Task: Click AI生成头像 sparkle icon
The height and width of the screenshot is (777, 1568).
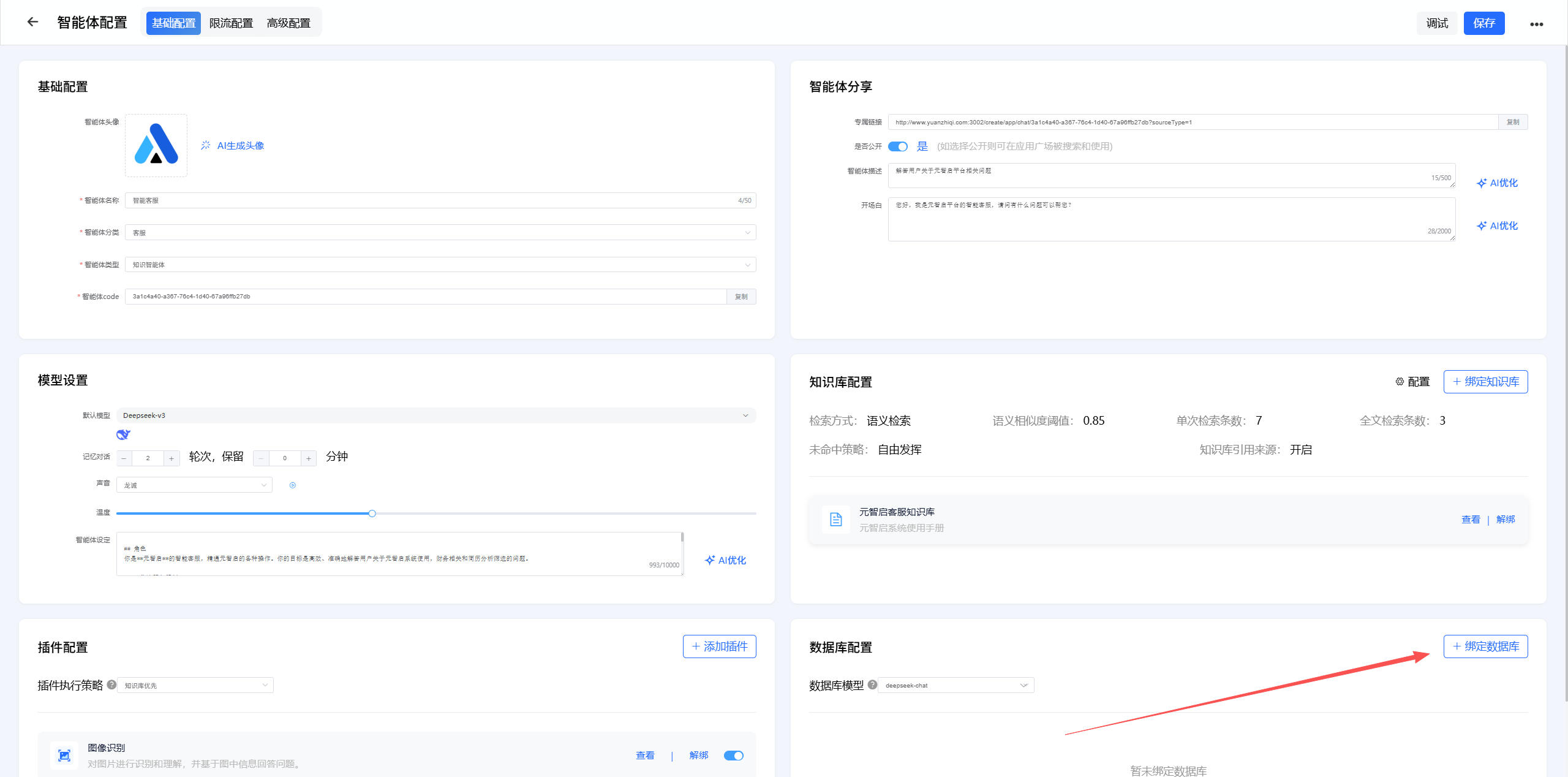Action: pos(206,145)
